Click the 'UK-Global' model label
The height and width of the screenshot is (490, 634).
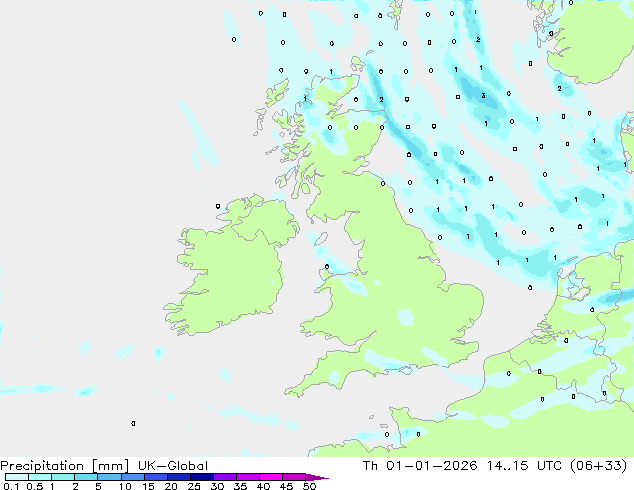coord(173,466)
